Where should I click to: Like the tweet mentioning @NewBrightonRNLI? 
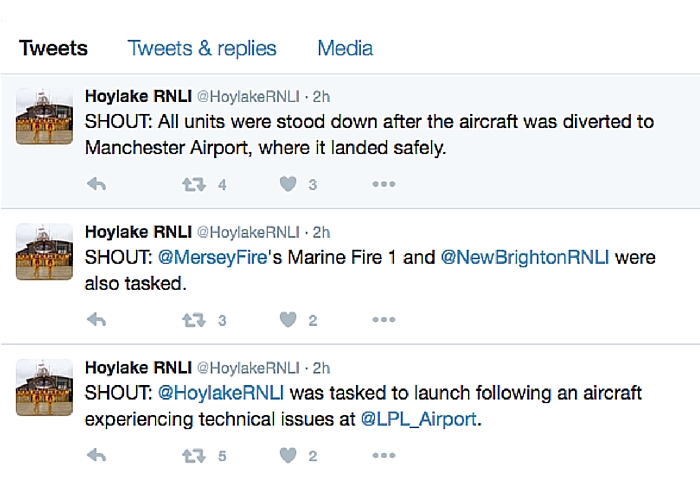(x=288, y=320)
